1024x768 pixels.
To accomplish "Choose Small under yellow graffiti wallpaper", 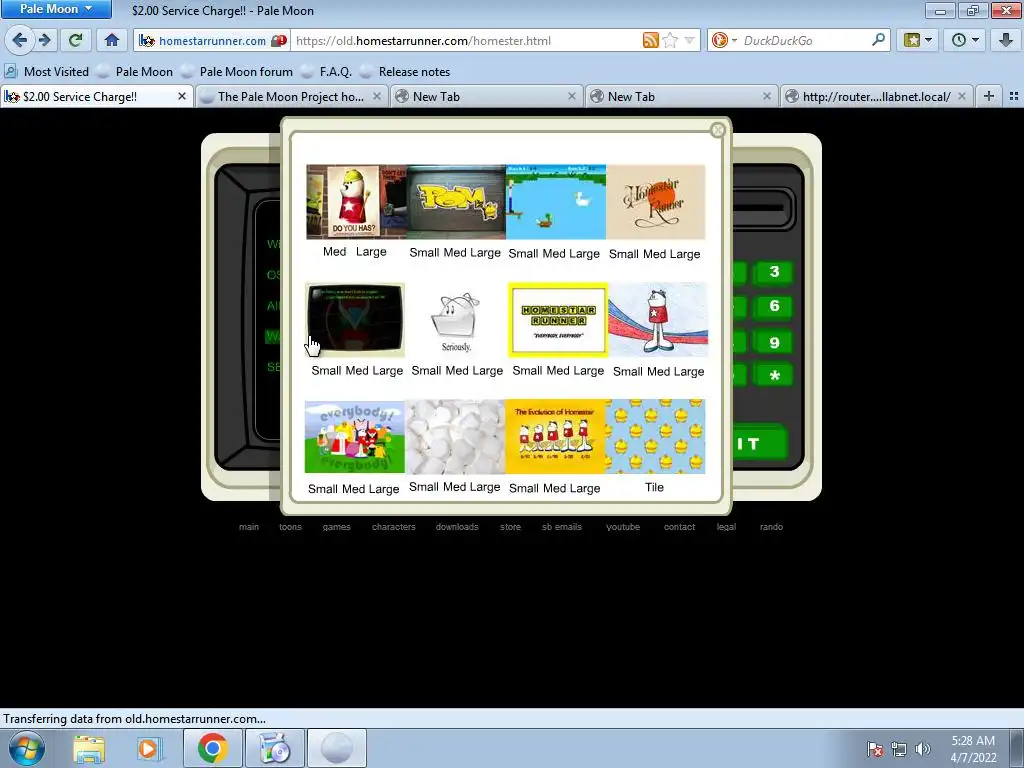I will point(424,253).
